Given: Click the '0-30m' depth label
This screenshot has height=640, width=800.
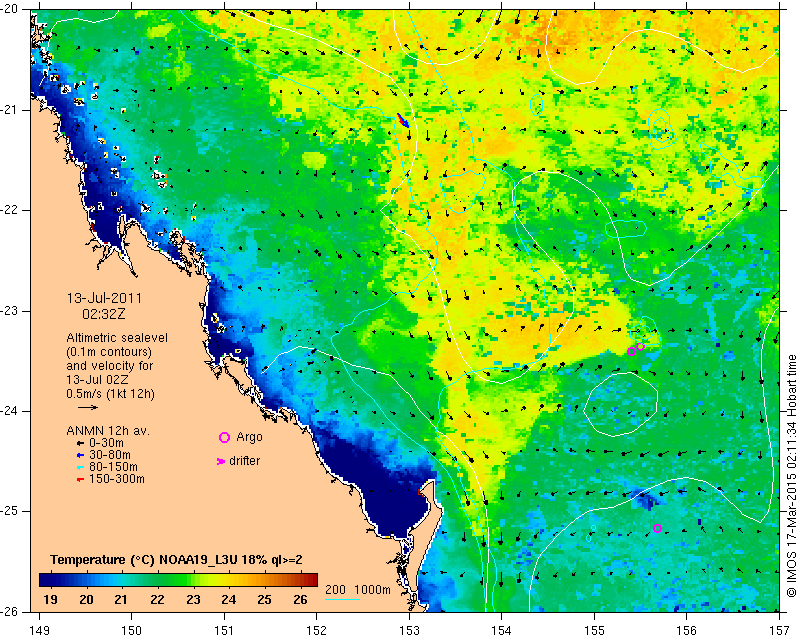Looking at the screenshot, I should (x=106, y=443).
